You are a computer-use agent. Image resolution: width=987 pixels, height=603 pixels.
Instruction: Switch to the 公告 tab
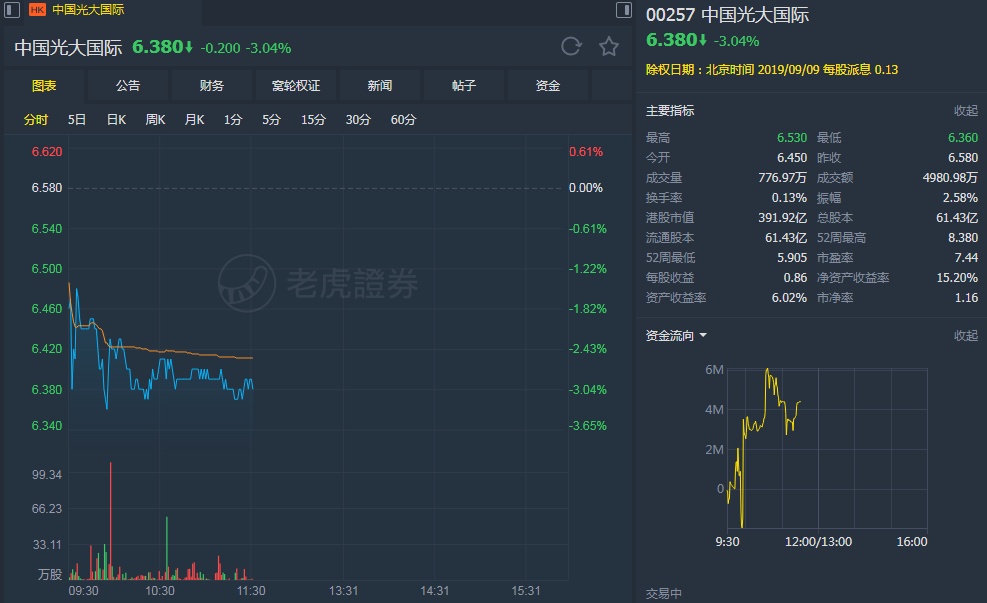point(128,86)
